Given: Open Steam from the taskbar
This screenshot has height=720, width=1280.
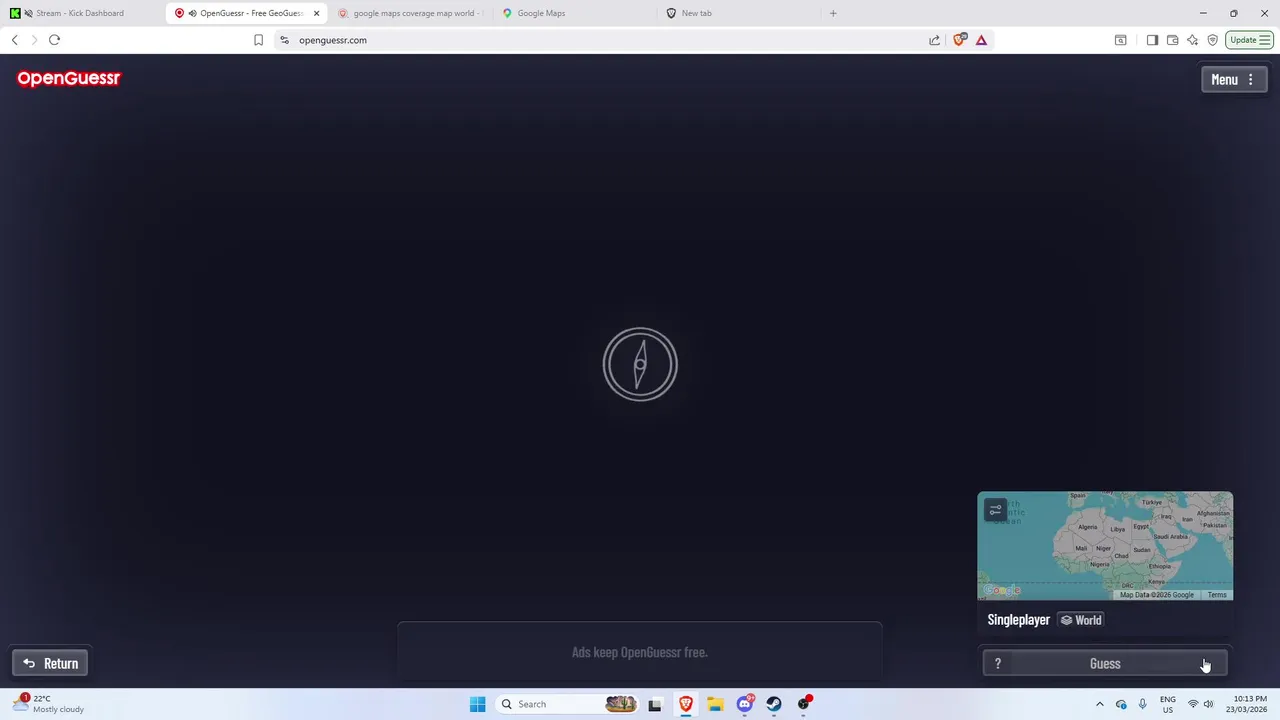Looking at the screenshot, I should 774,704.
